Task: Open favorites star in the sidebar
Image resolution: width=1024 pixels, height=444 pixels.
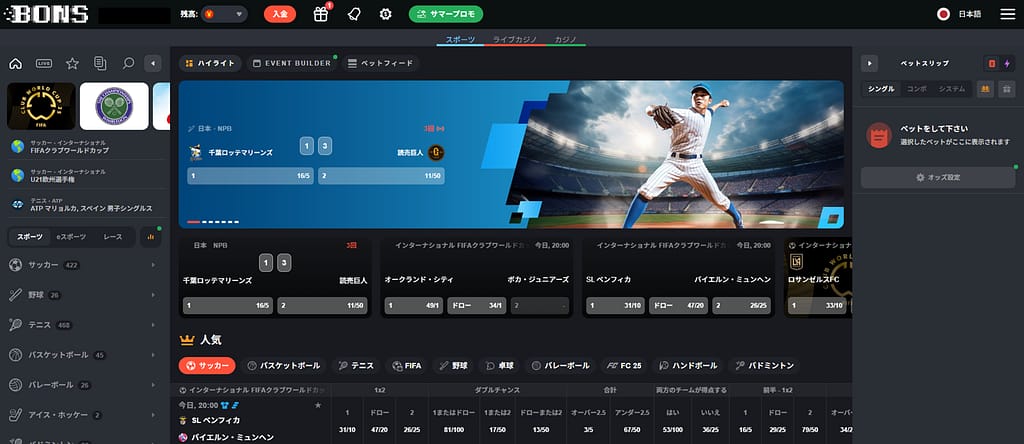Action: [72, 63]
